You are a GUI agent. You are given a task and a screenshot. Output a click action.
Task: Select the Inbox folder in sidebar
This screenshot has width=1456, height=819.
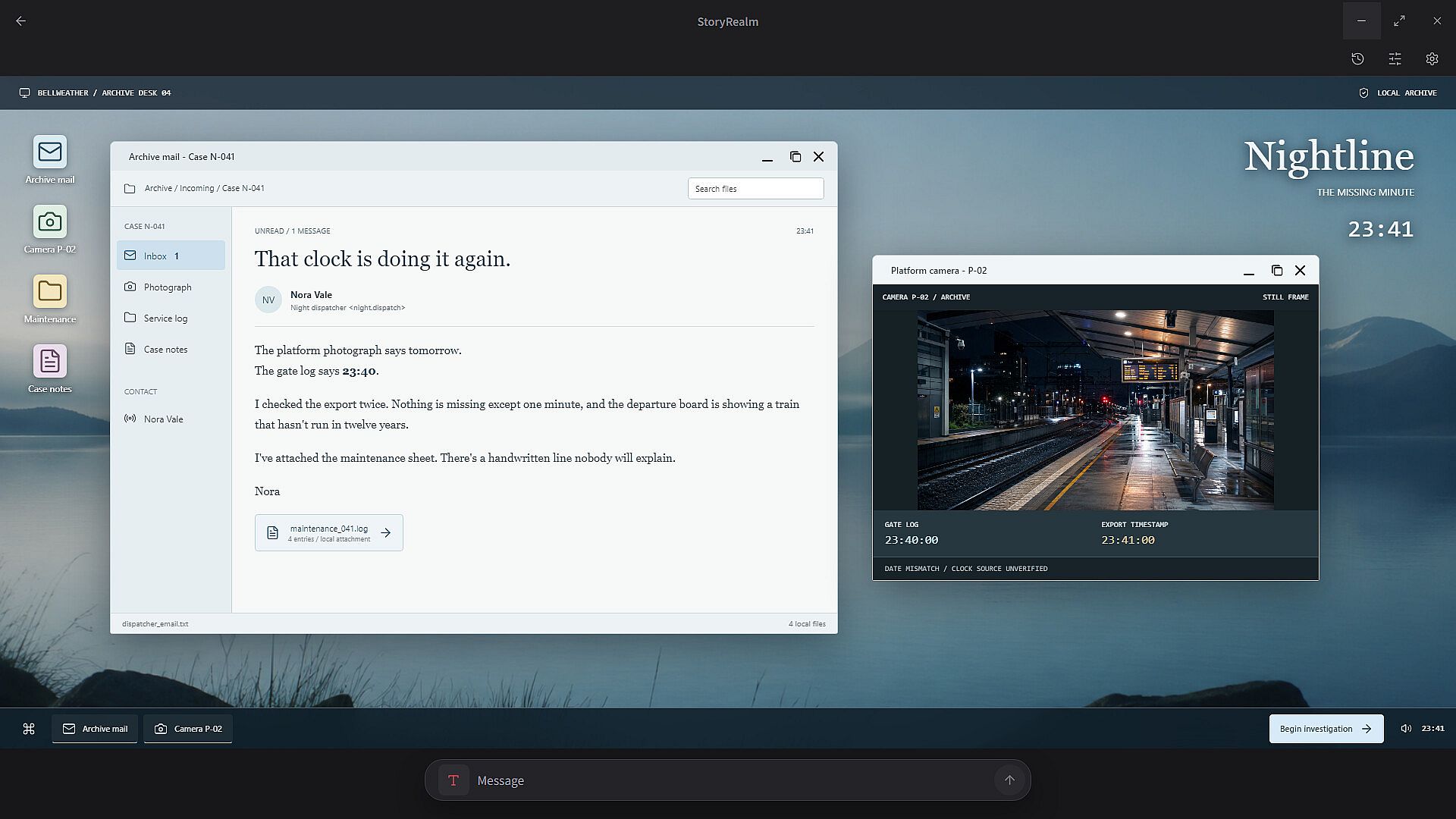click(171, 256)
